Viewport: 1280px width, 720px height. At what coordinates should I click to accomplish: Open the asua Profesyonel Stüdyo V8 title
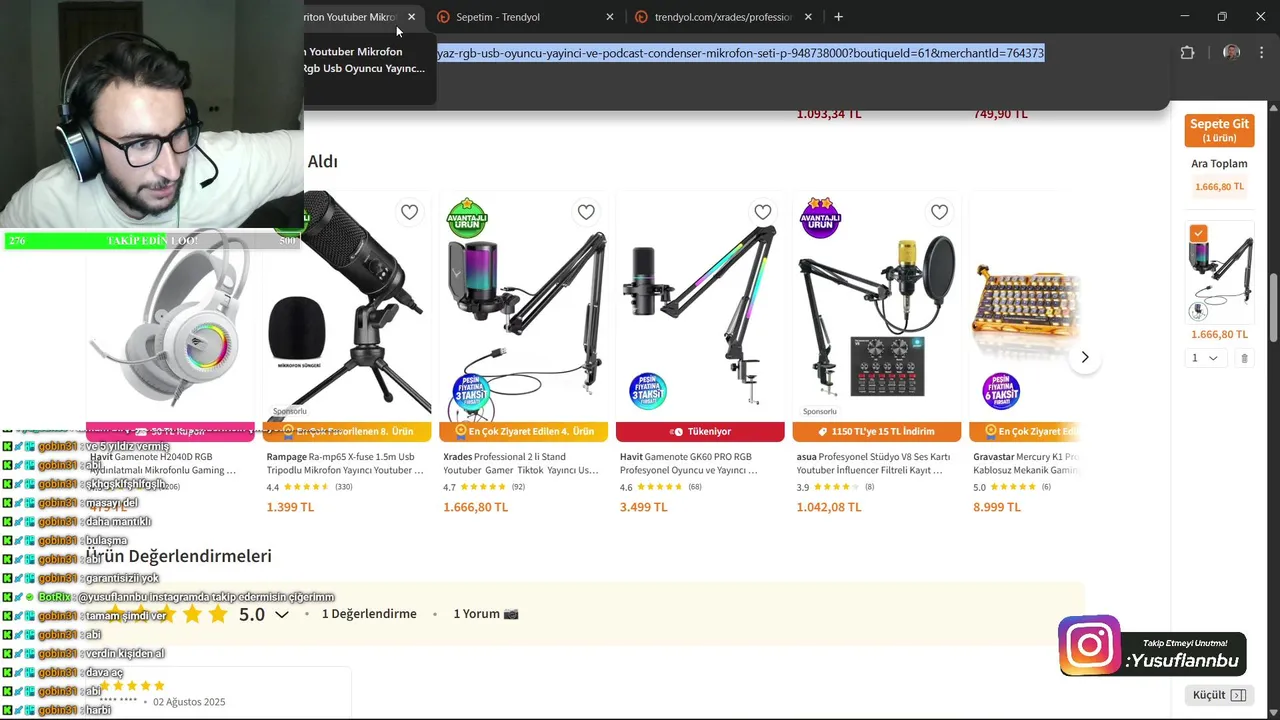pyautogui.click(x=875, y=463)
